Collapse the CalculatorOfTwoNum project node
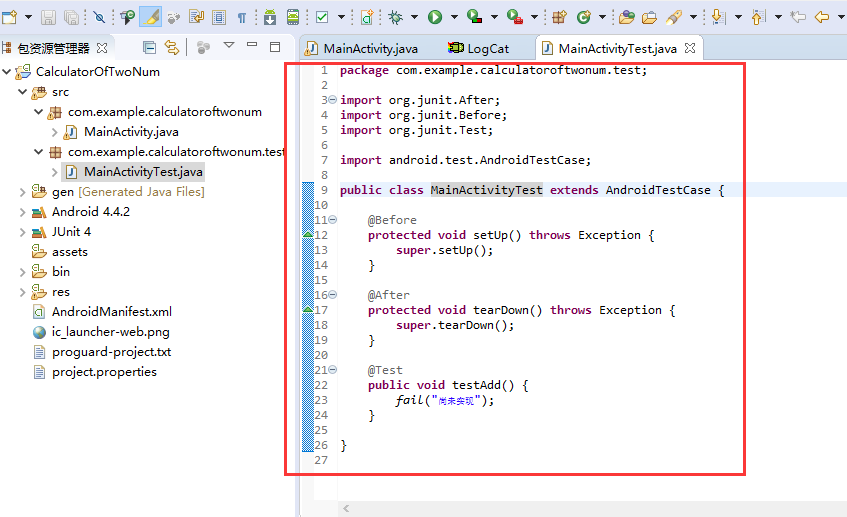This screenshot has width=847, height=517. pyautogui.click(x=7, y=71)
